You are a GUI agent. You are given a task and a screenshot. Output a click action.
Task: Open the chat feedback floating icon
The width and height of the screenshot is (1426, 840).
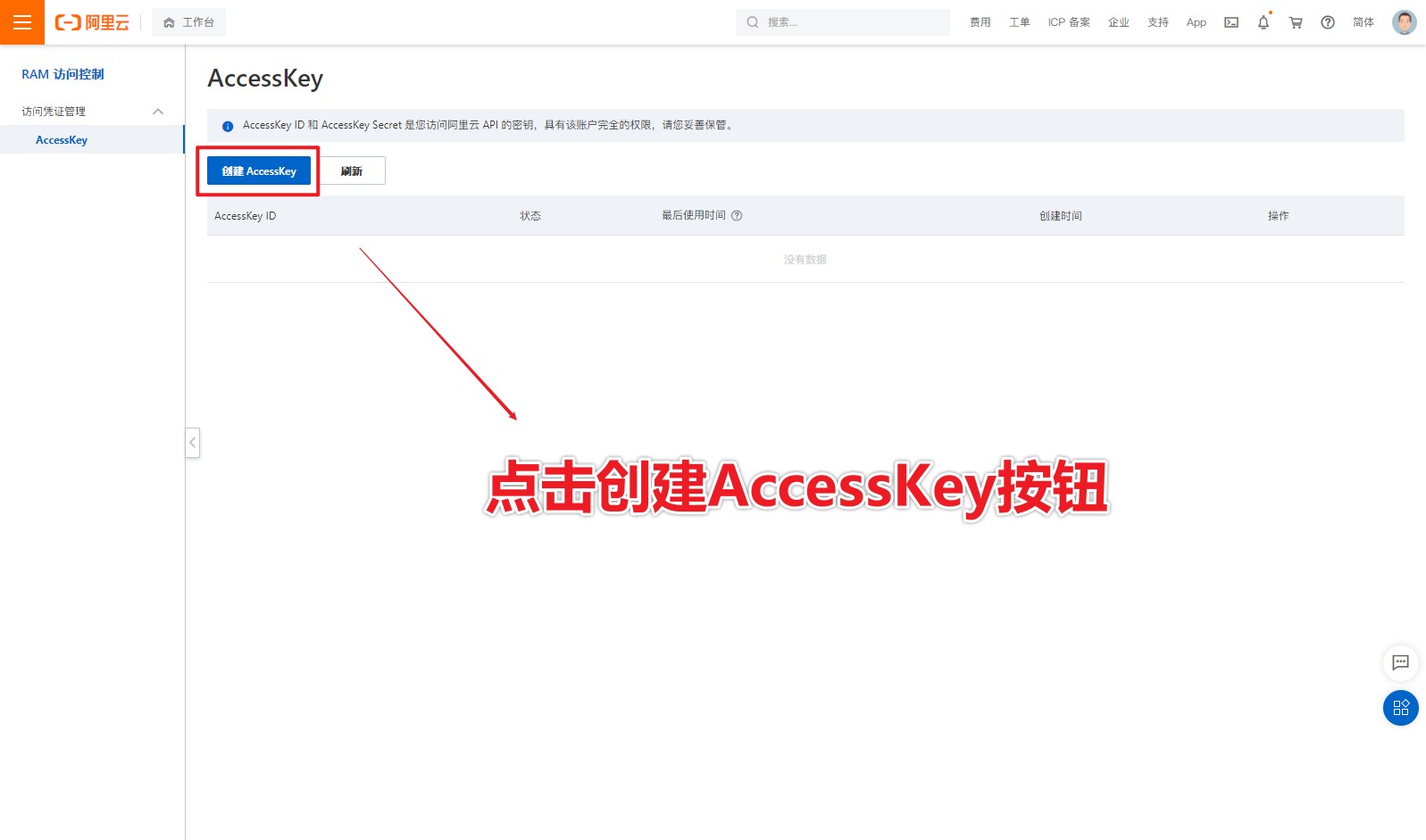[x=1400, y=662]
